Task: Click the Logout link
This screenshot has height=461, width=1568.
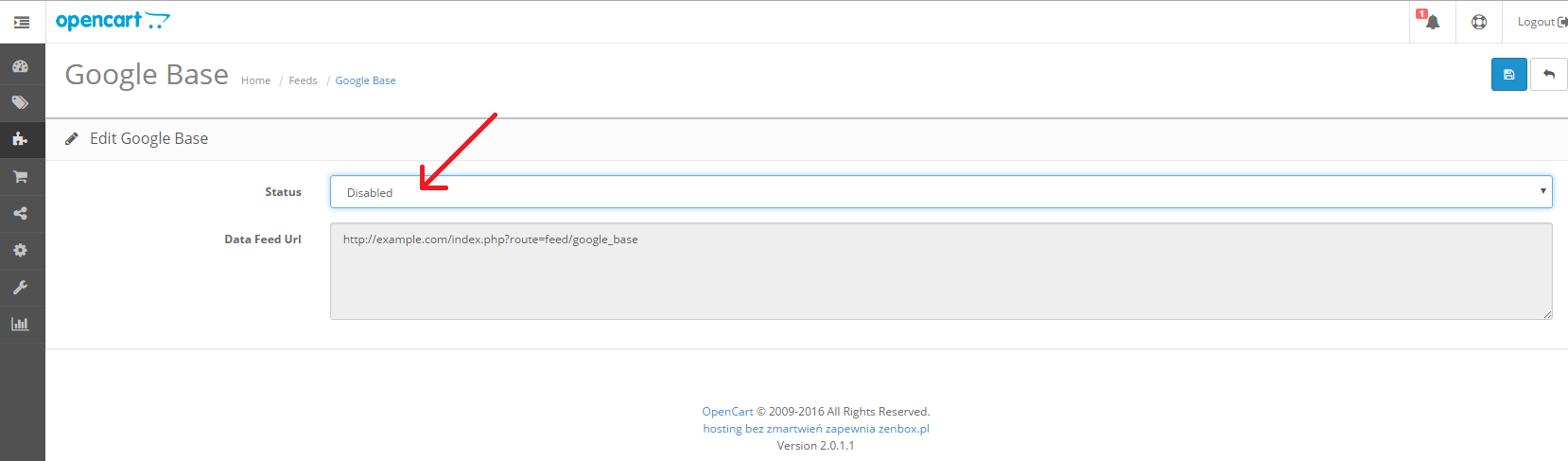Action: click(x=1542, y=22)
